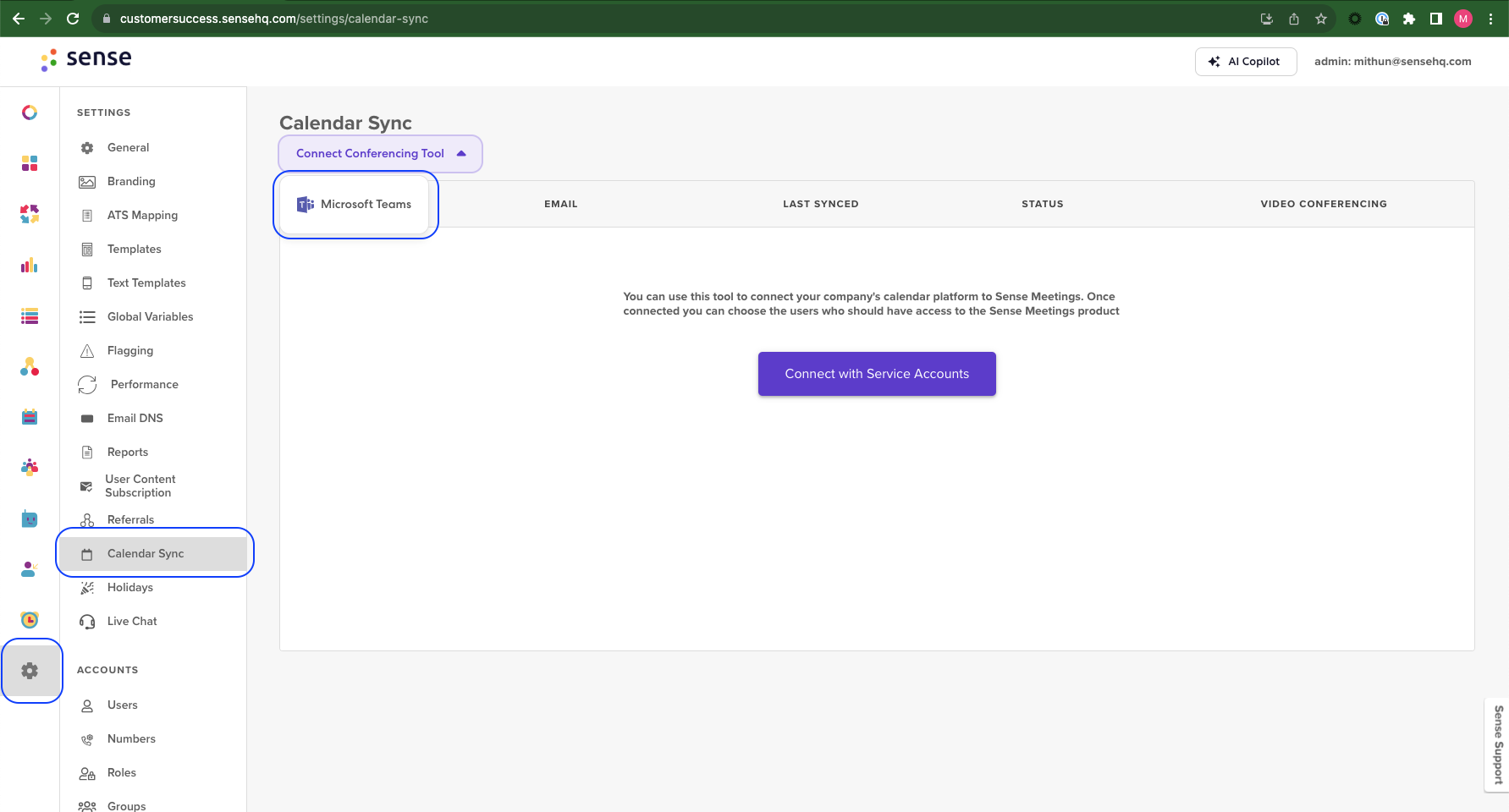Click the LAST SYNCED column header
The image size is (1509, 812).
pyautogui.click(x=820, y=204)
